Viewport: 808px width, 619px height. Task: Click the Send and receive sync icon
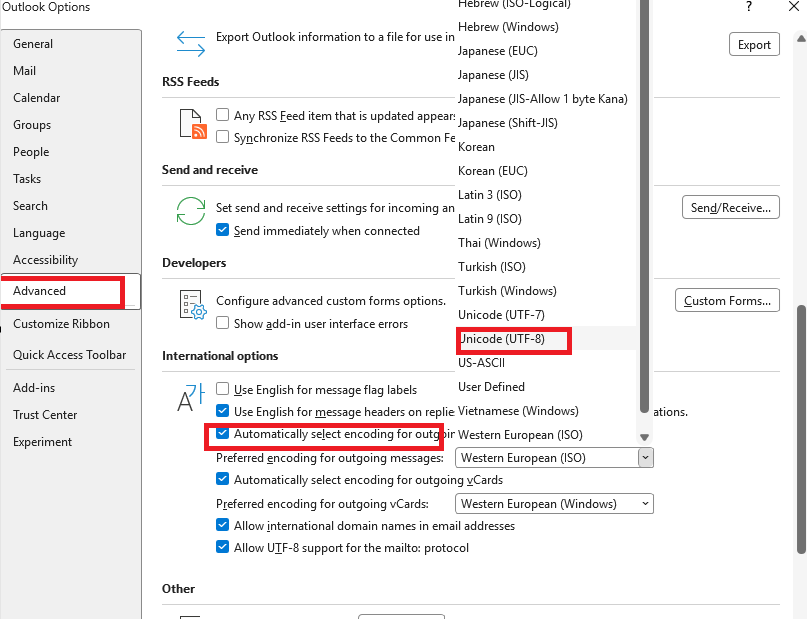(x=191, y=211)
